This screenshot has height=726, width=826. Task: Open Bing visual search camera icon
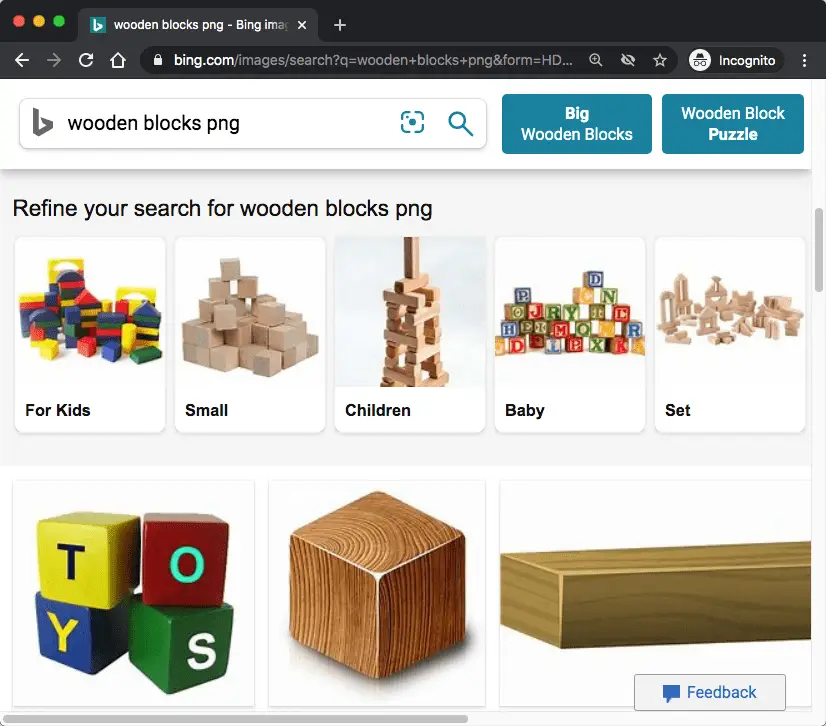[412, 123]
